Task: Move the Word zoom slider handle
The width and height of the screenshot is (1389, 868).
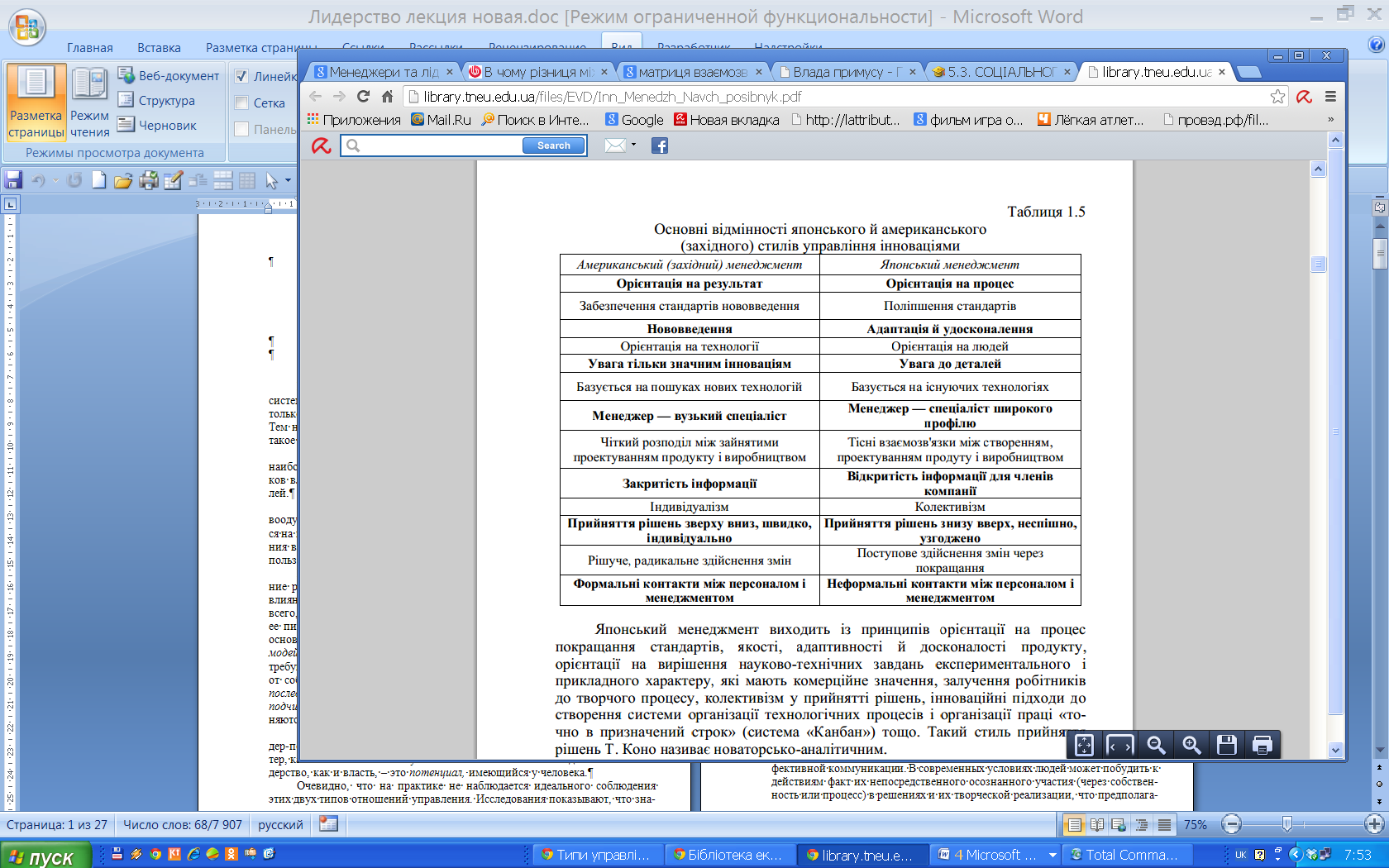Action: click(1286, 823)
